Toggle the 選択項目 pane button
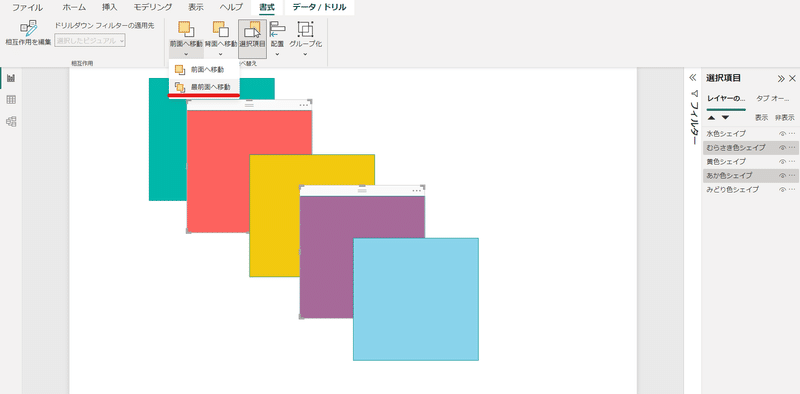The width and height of the screenshot is (800, 394). coord(253,35)
